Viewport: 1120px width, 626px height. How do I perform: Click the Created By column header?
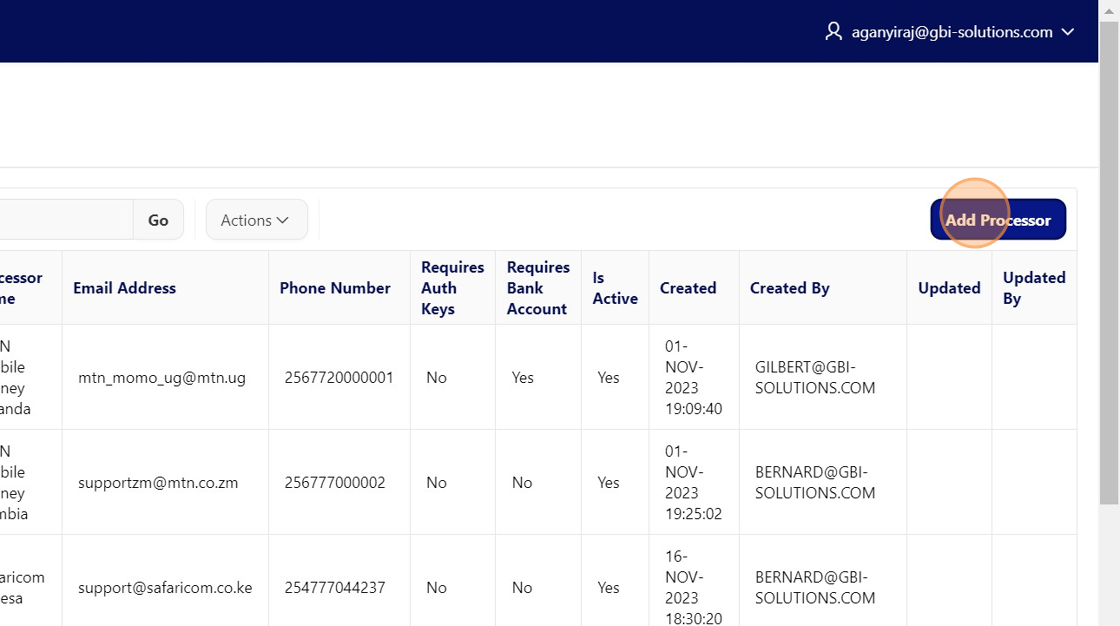(x=790, y=288)
